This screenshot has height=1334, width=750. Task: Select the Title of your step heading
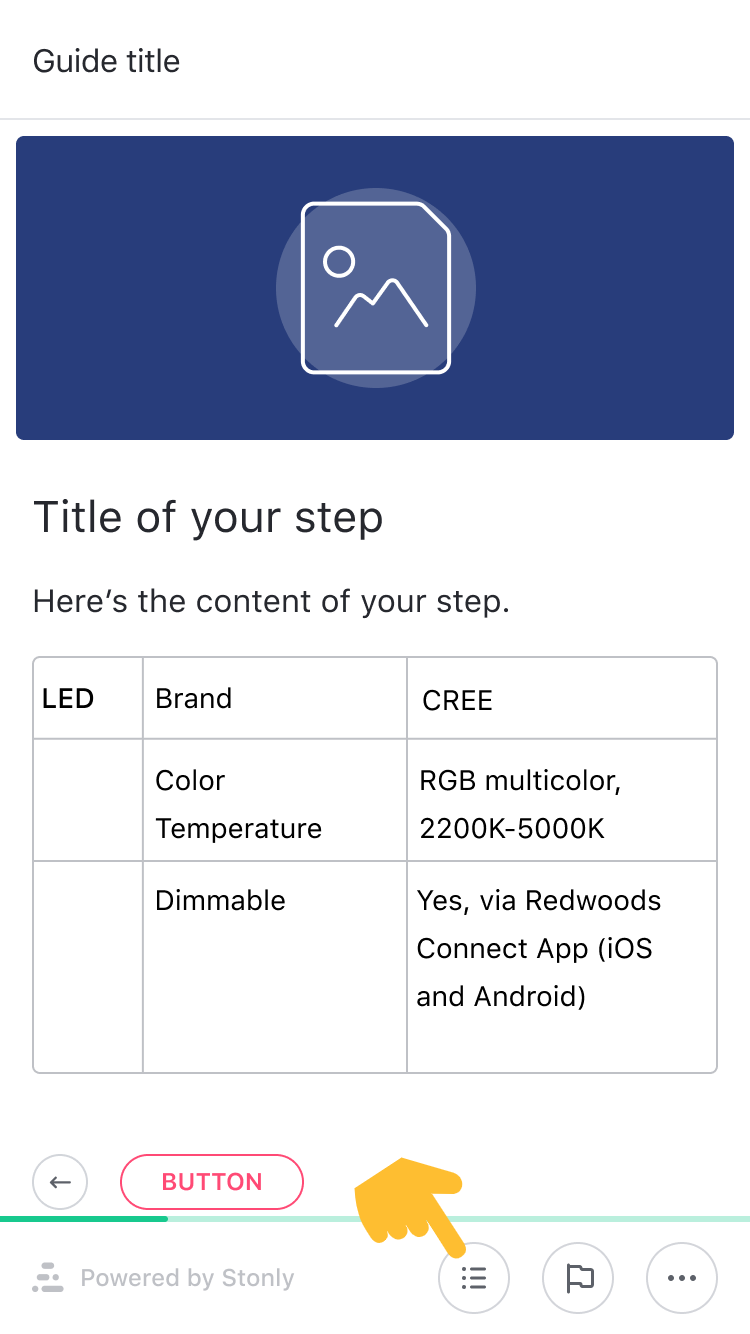(x=208, y=517)
